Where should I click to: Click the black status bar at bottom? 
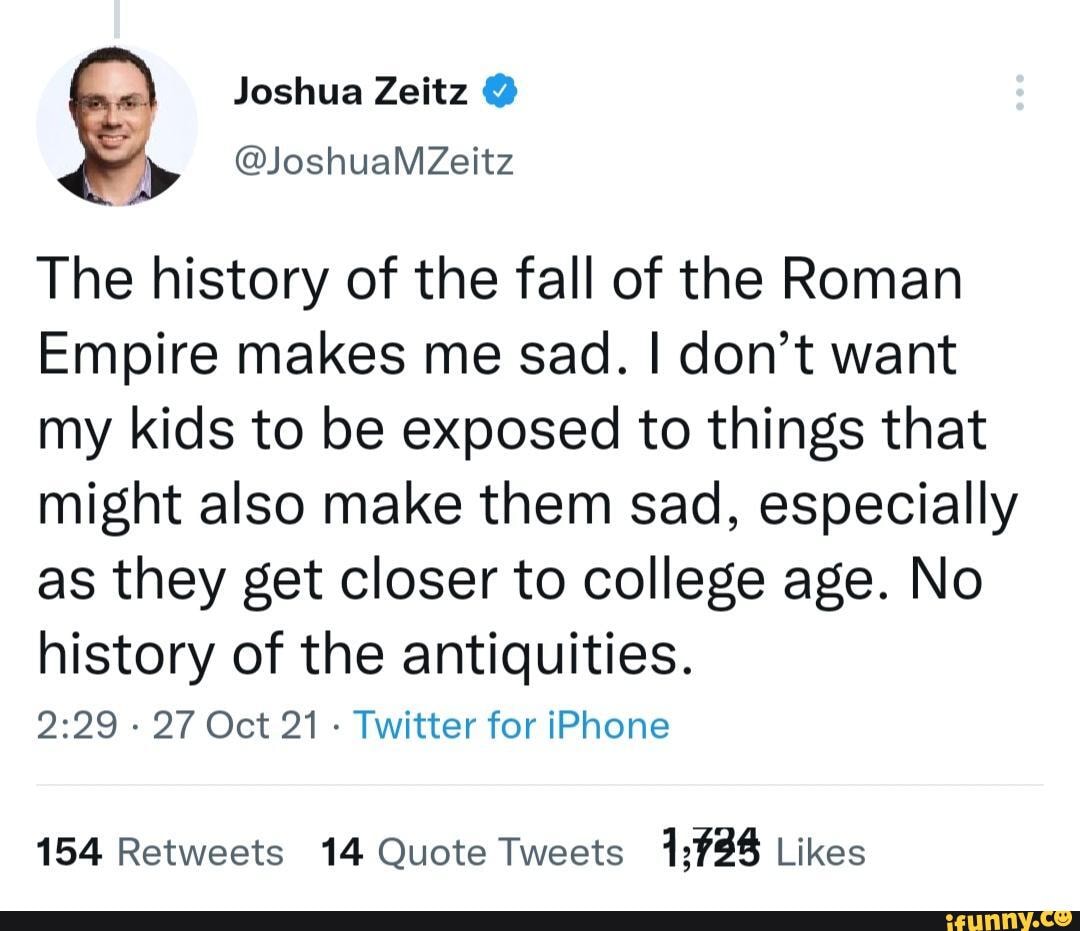[540, 918]
